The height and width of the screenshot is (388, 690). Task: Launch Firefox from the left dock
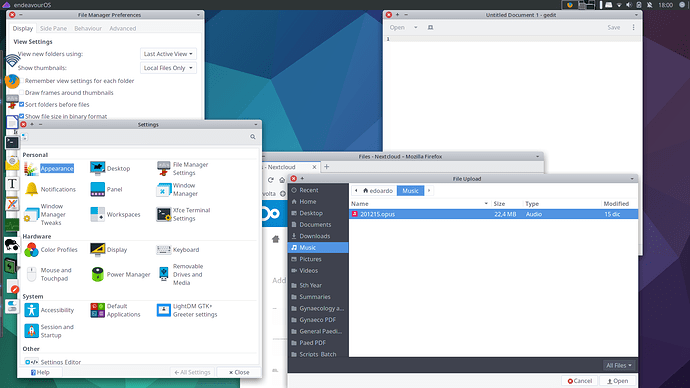click(x=12, y=81)
